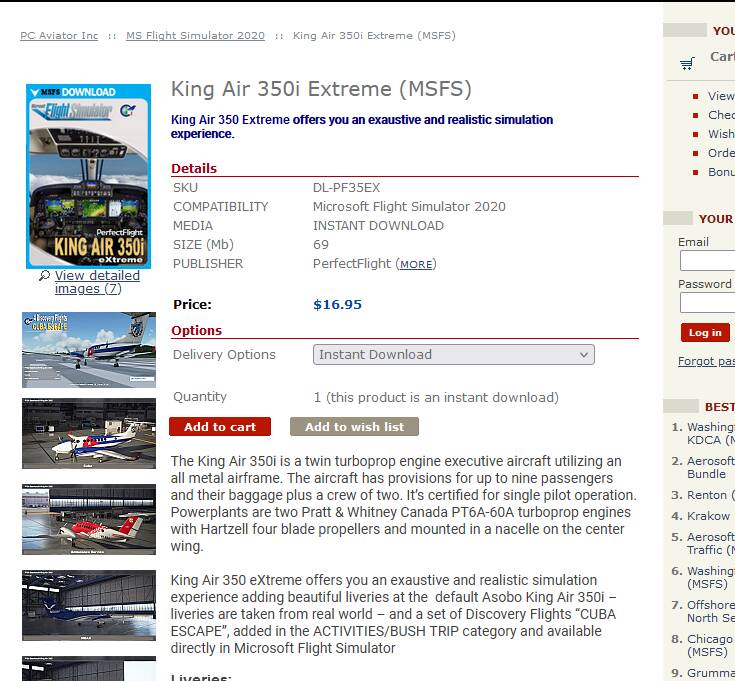This screenshot has height=681, width=735.
Task: Open the blue-white King Air hangar thumbnail
Action: [89, 434]
